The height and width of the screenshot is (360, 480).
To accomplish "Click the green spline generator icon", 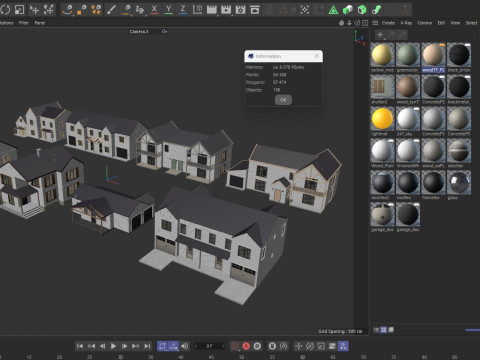I will [x=377, y=10].
